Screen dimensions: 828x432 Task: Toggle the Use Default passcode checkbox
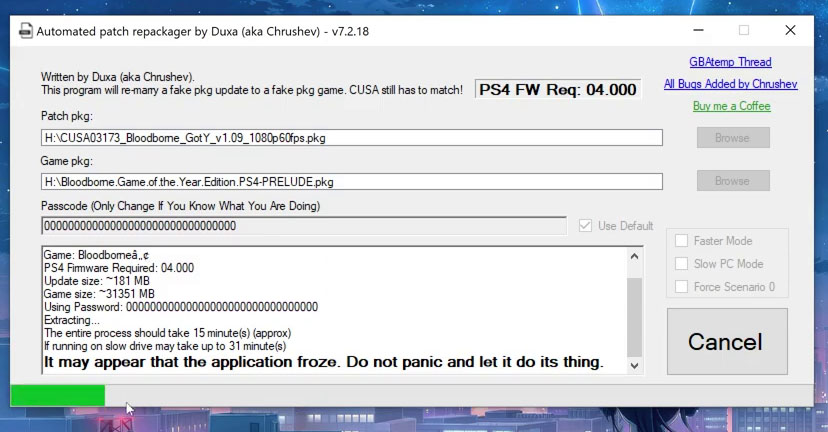tap(586, 226)
